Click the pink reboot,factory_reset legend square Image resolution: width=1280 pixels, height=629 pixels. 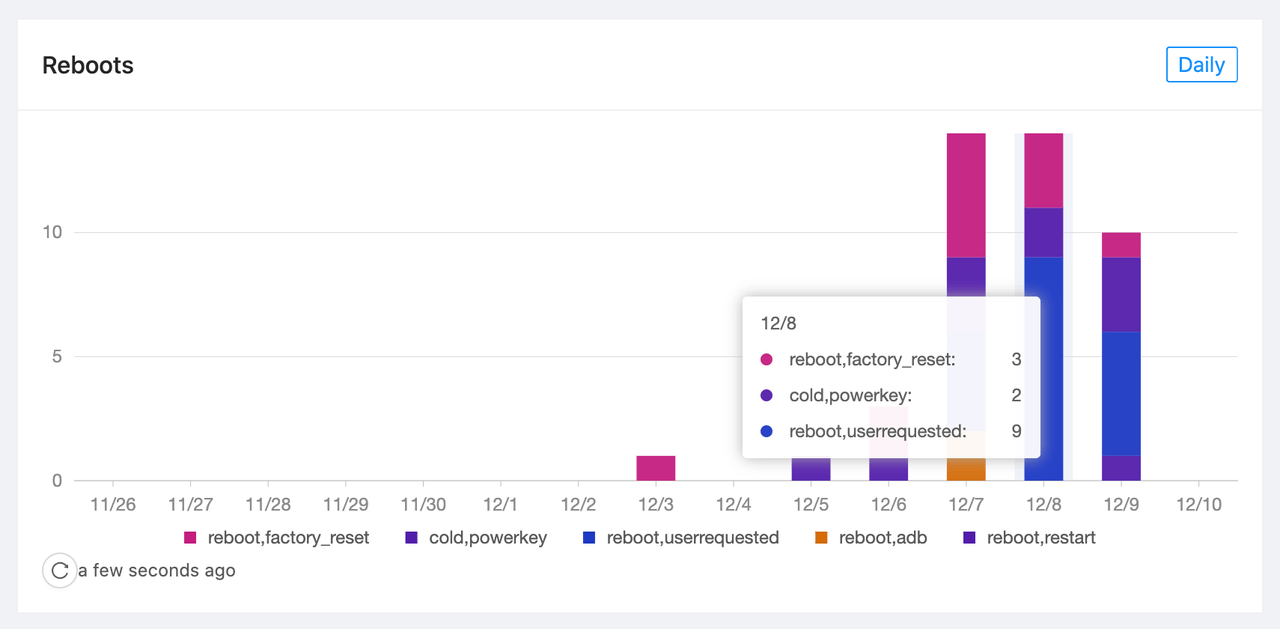pos(191,538)
